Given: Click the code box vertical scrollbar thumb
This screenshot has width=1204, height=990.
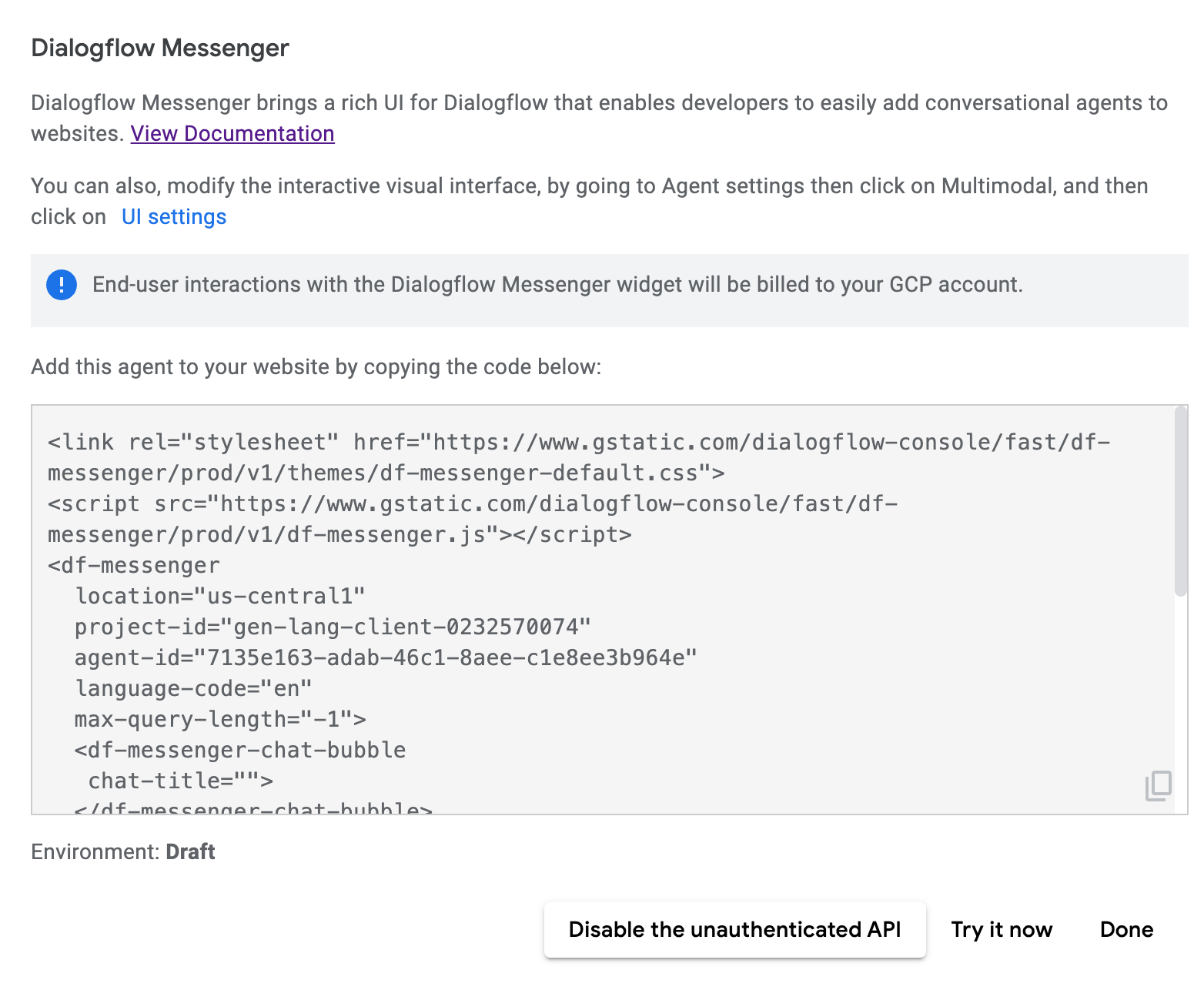Looking at the screenshot, I should tap(1181, 501).
